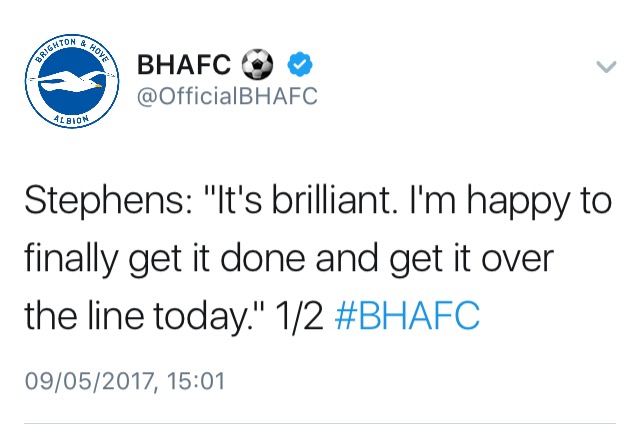Click the blue verified badge
This screenshot has height=434, width=640.
(x=300, y=64)
